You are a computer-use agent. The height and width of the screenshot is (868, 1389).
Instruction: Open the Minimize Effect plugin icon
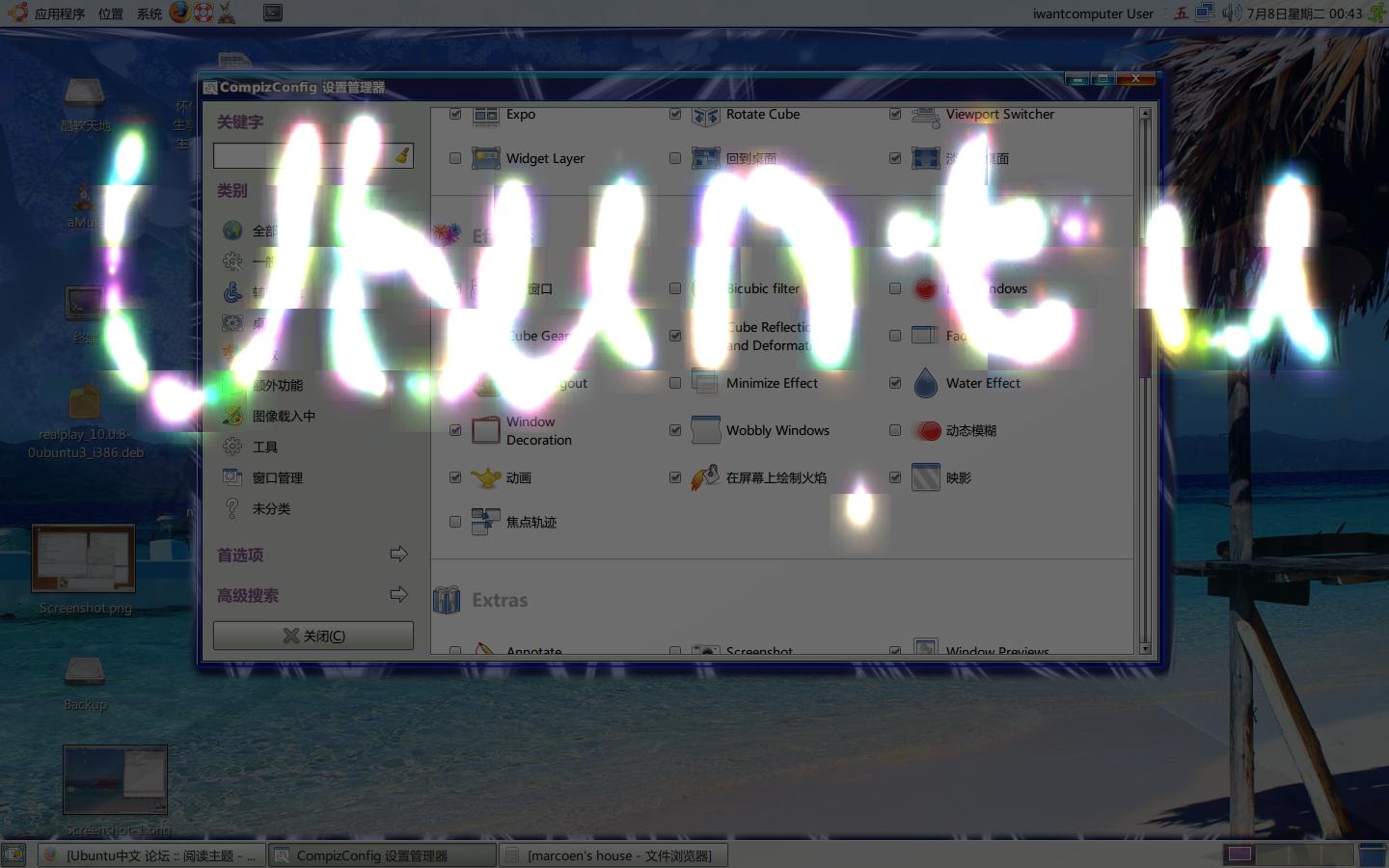(706, 383)
